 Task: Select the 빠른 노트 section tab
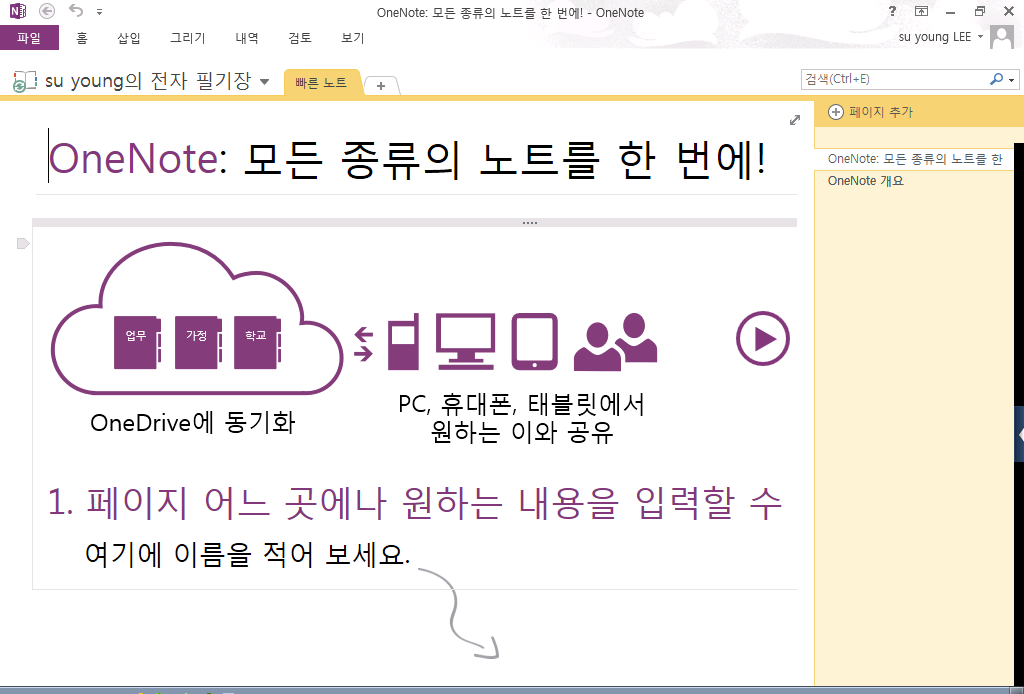pos(321,83)
